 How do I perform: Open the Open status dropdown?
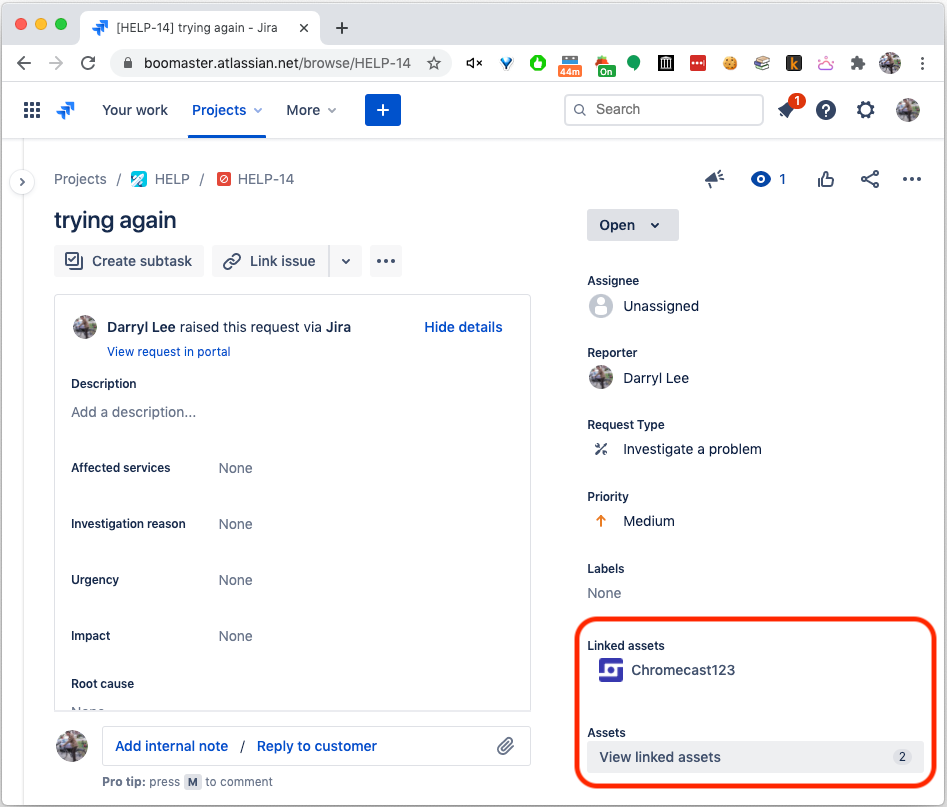pyautogui.click(x=632, y=225)
